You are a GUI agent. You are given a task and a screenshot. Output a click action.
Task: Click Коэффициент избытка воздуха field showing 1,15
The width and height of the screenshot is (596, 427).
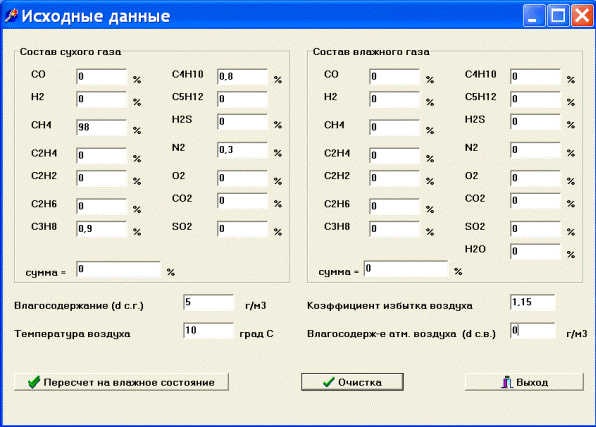coord(533,303)
